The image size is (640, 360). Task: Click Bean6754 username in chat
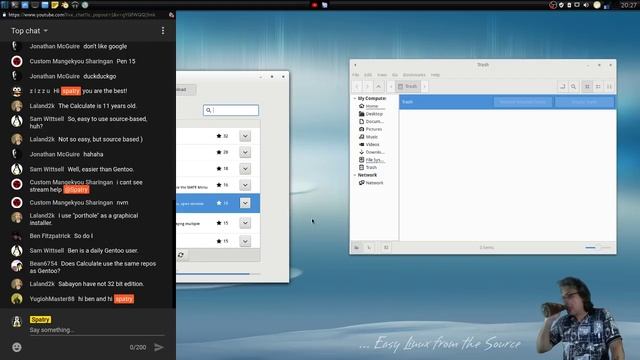click(x=44, y=264)
